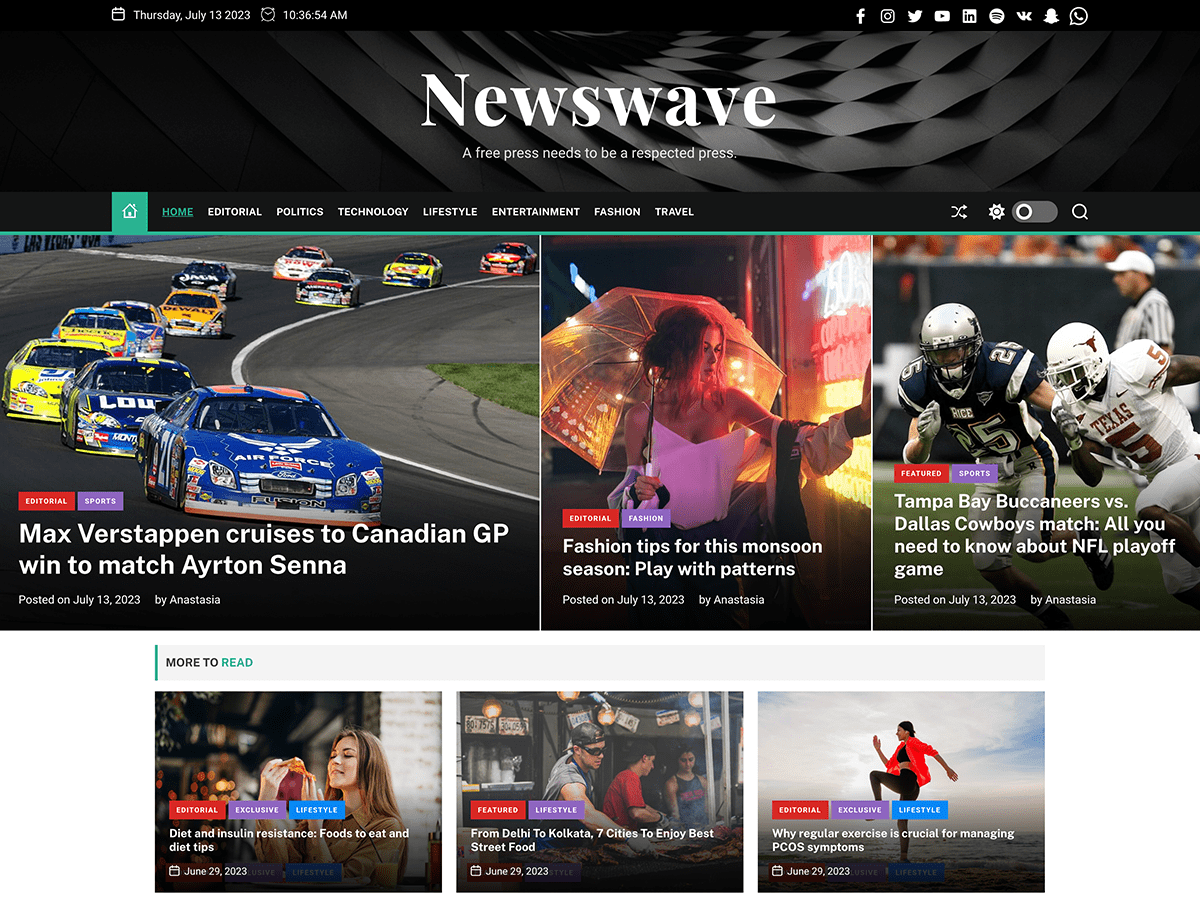Screen dimensions: 1200x900
Task: Switch to the TRAVEL section
Action: click(674, 211)
